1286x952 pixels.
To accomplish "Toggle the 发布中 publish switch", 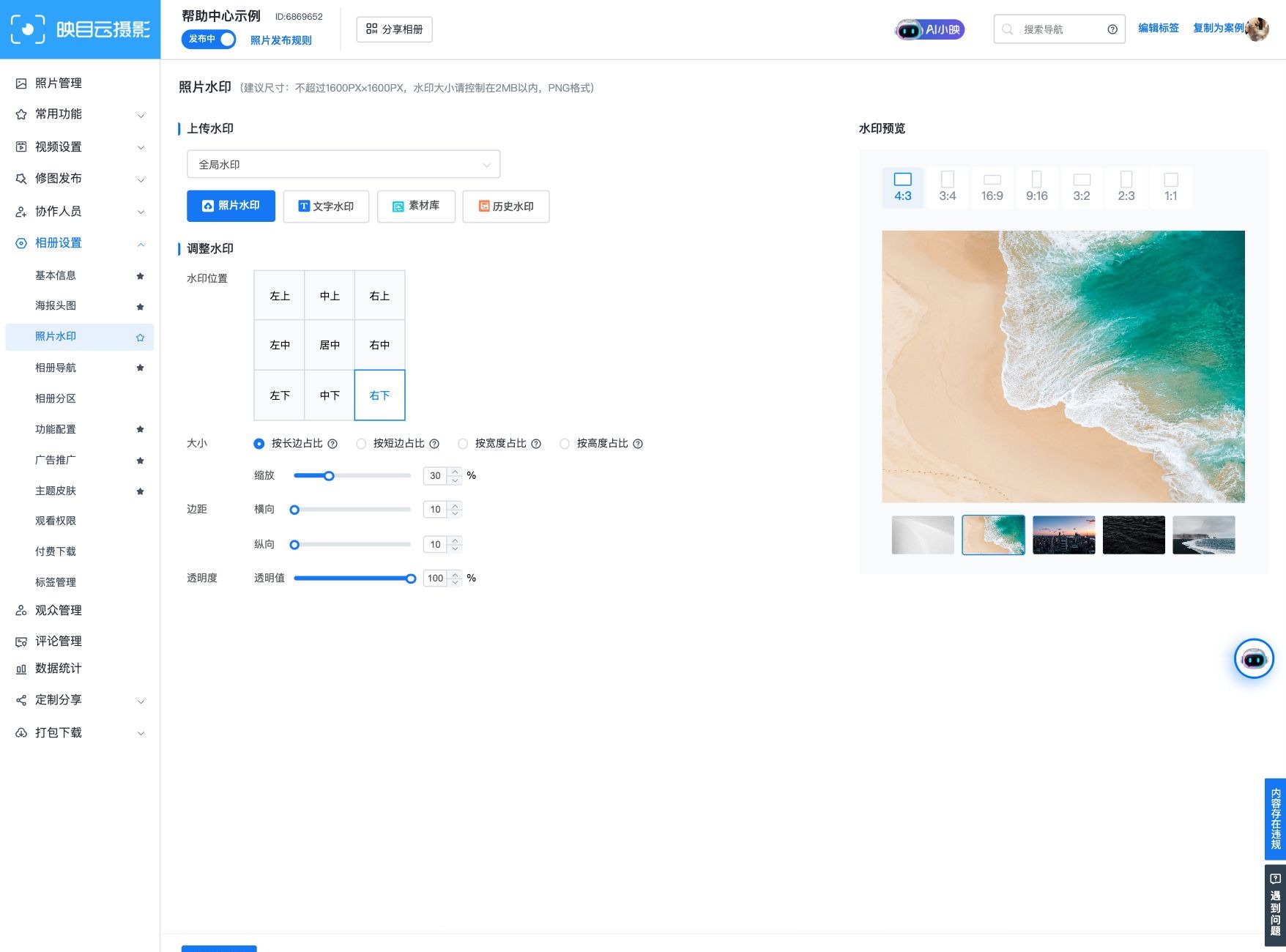I will point(209,39).
